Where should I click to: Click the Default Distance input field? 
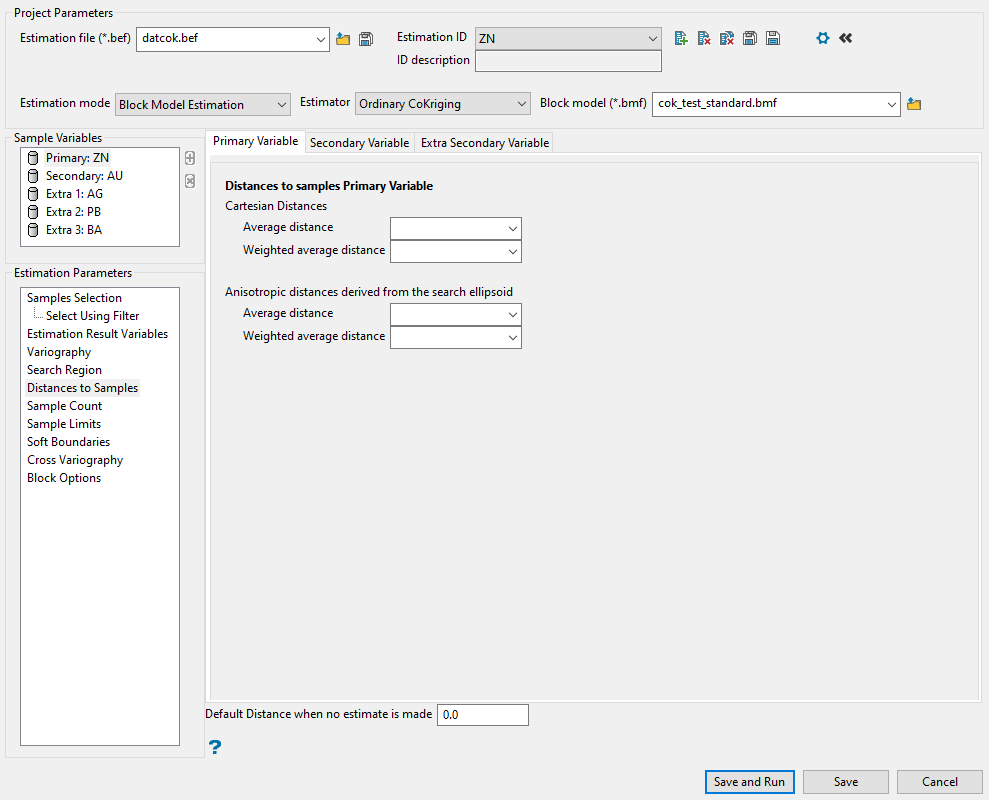482,715
